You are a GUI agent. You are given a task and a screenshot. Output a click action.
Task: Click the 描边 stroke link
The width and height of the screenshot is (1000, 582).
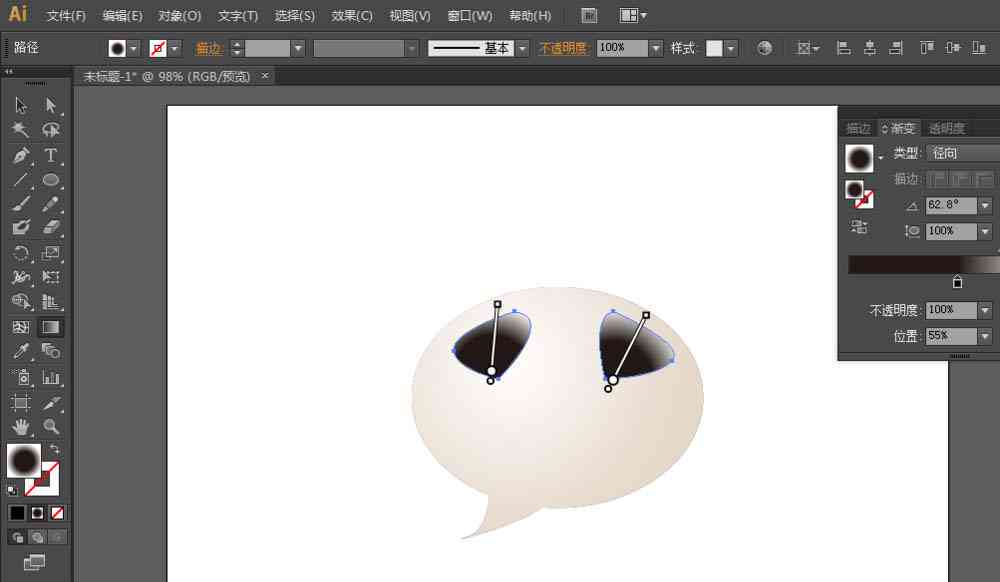[209, 48]
